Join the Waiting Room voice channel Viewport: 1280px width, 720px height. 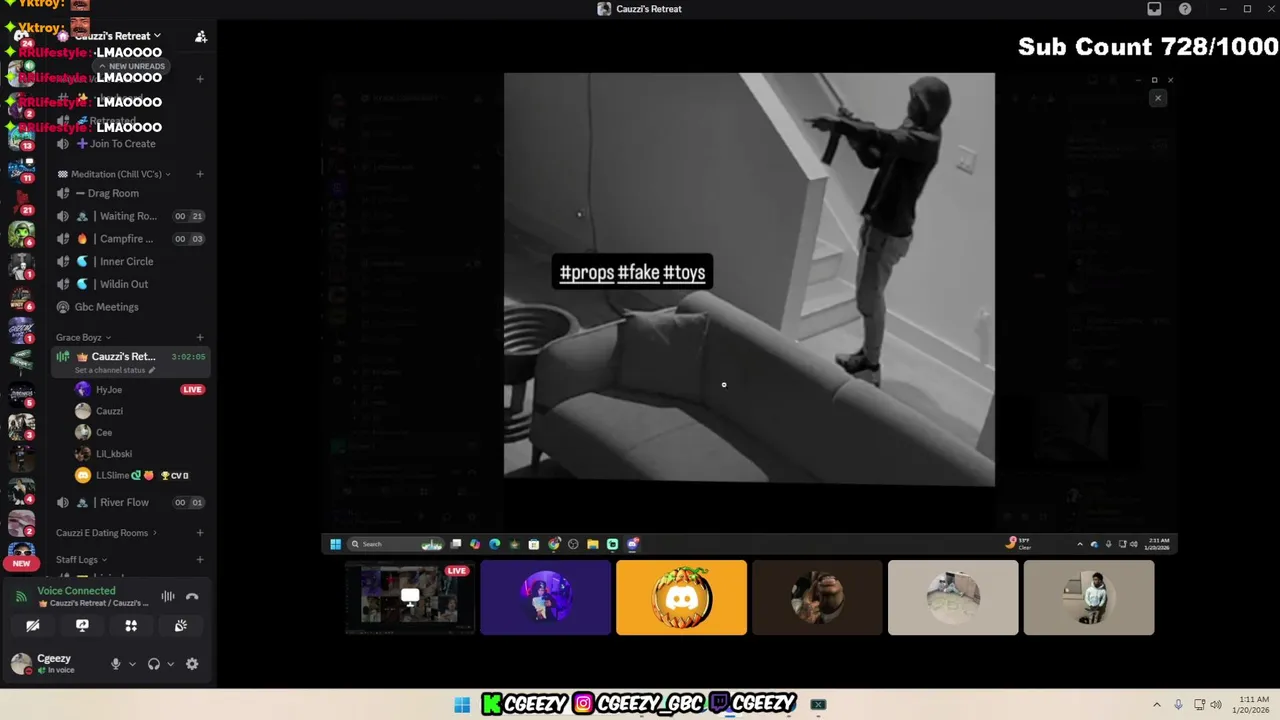click(x=130, y=216)
